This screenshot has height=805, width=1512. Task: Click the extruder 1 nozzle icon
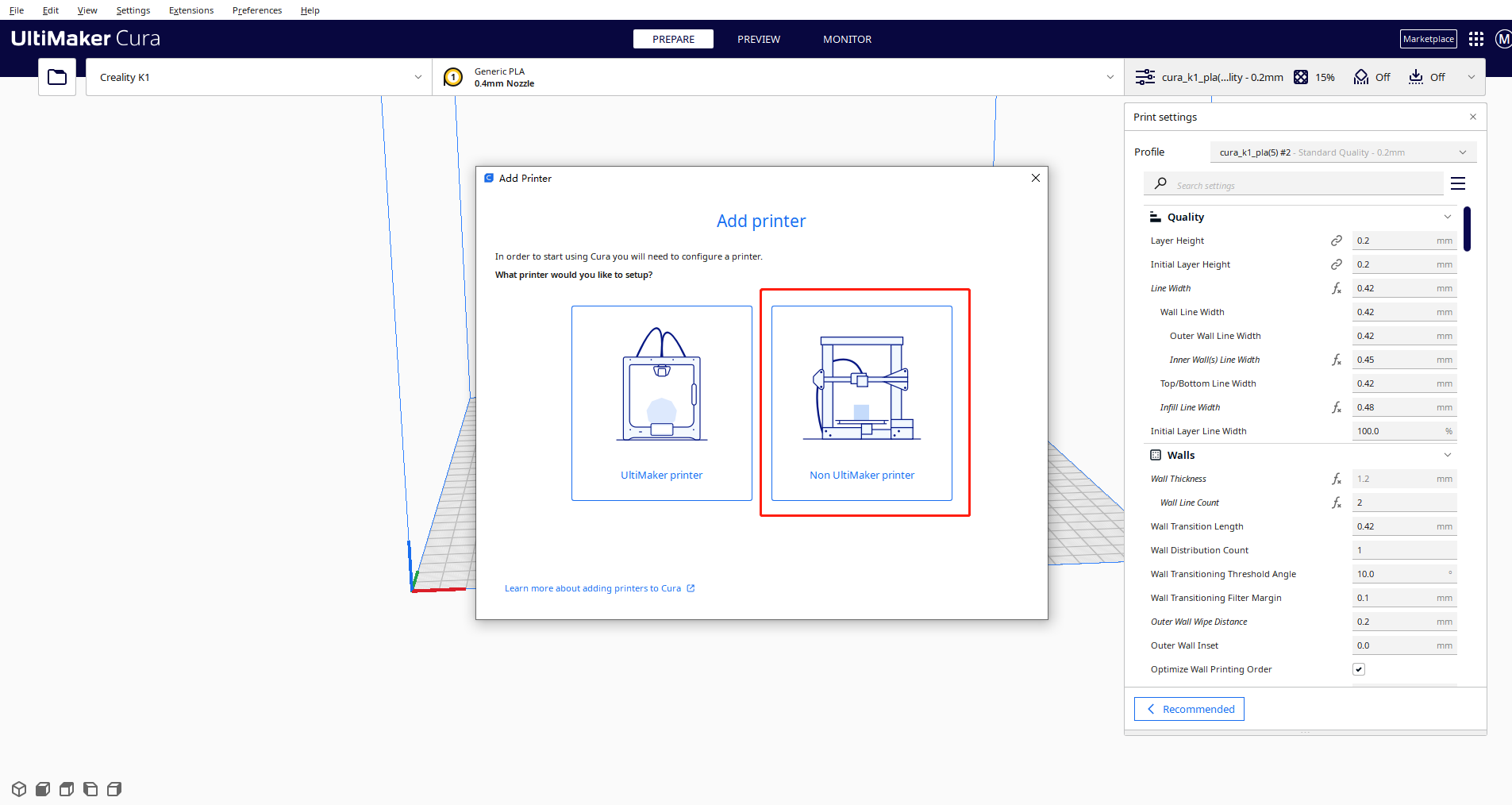[453, 77]
